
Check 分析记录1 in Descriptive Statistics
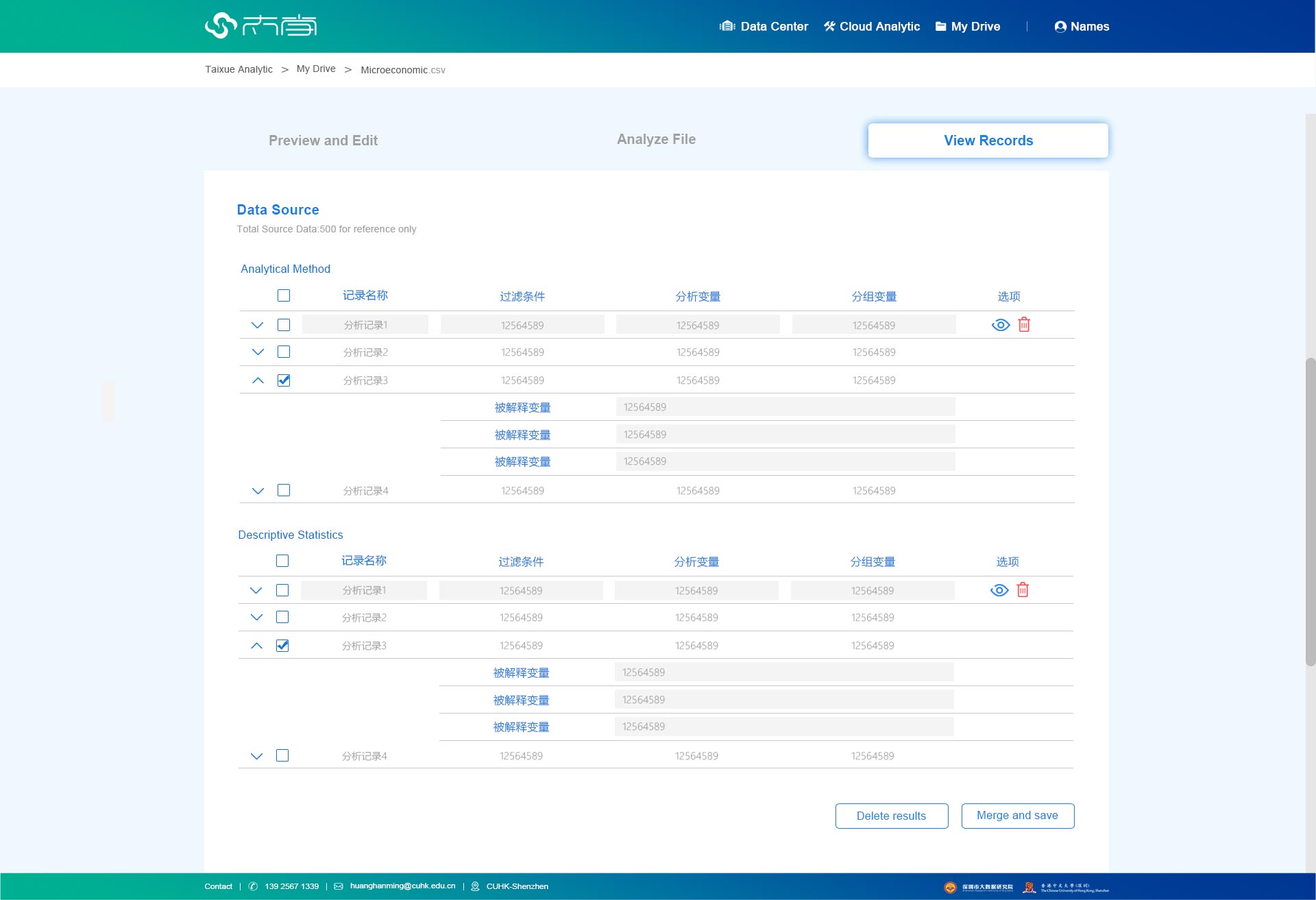coord(282,590)
